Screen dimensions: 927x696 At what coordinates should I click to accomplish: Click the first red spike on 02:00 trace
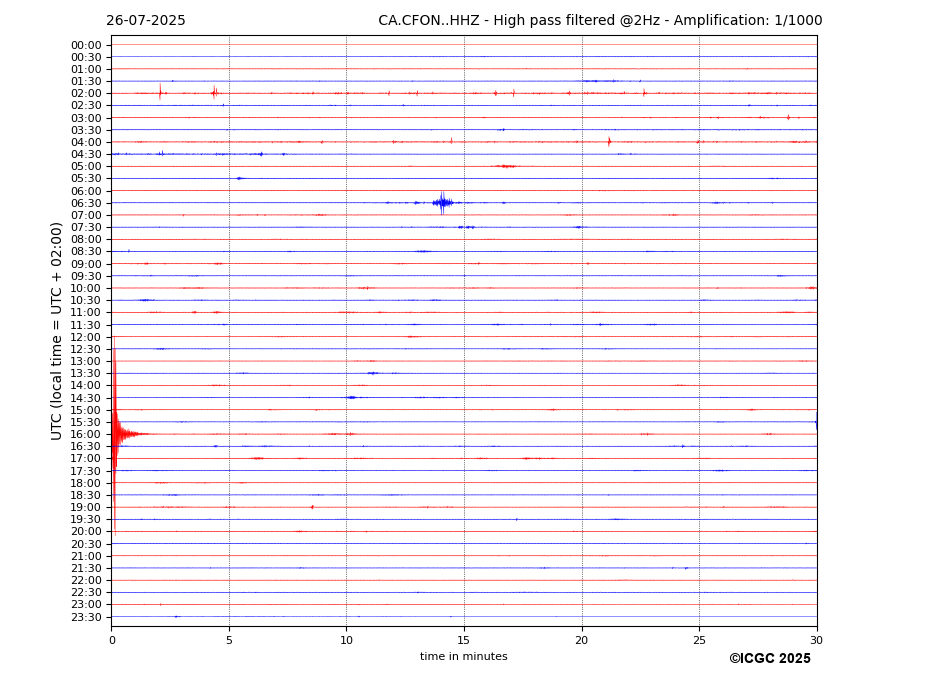click(x=160, y=92)
